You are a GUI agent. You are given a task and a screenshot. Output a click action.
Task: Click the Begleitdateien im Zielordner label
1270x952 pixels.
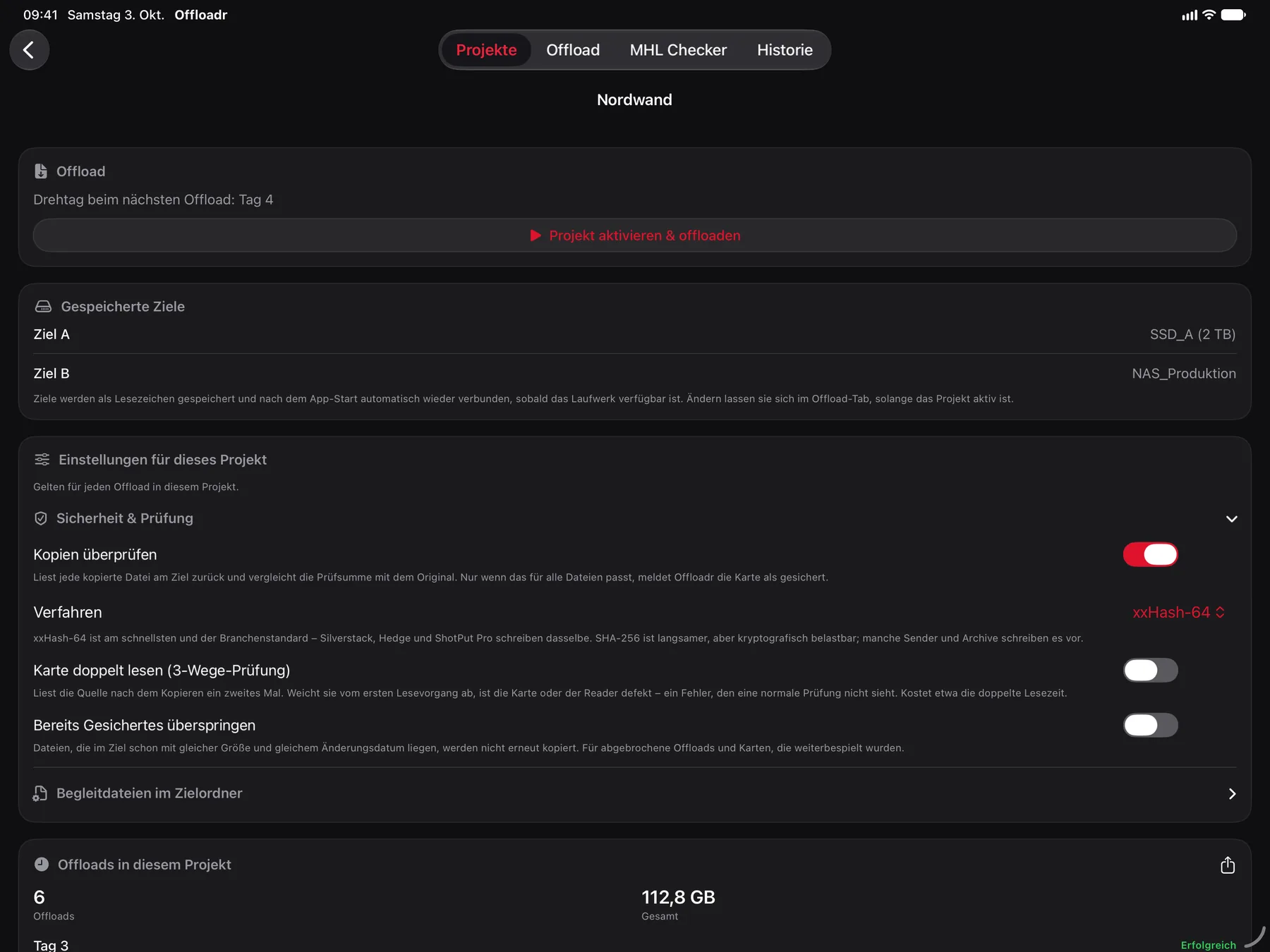(x=149, y=793)
